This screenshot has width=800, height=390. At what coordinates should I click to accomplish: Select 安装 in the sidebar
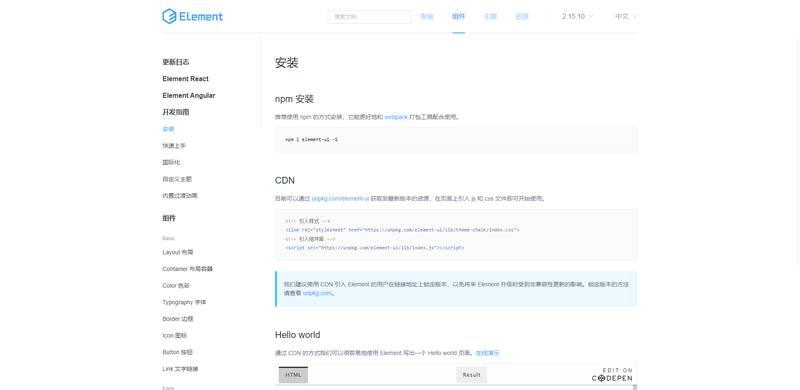click(x=168, y=129)
